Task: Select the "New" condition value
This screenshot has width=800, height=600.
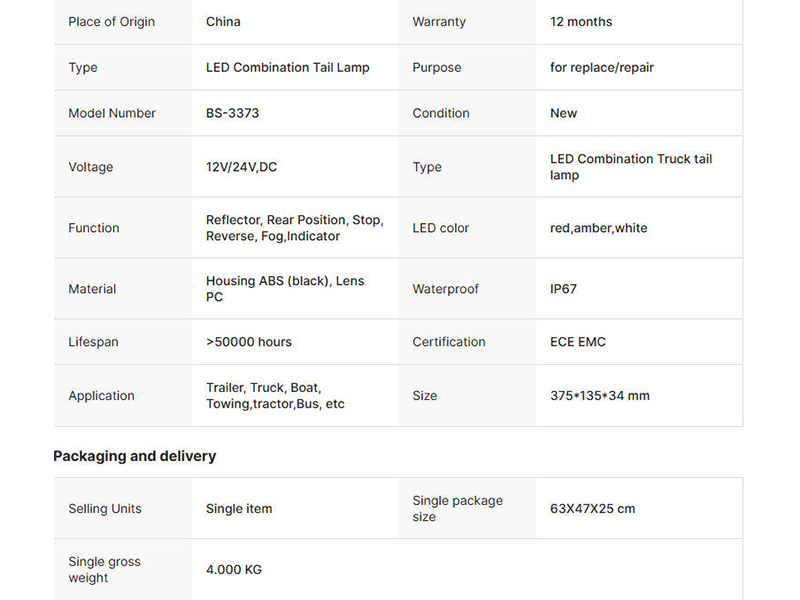Action: click(x=564, y=114)
